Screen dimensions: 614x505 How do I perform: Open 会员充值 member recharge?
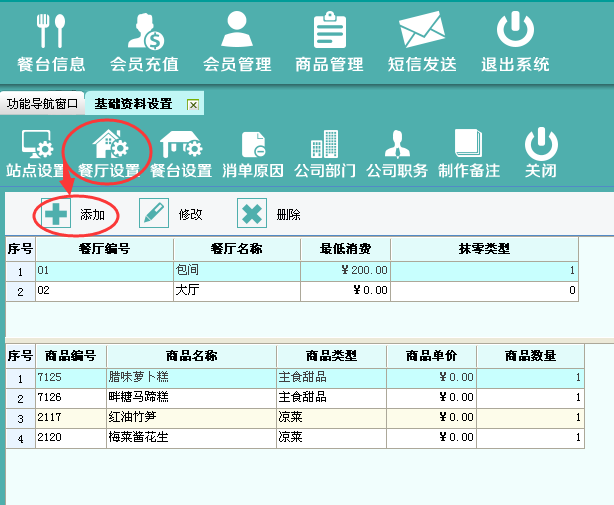(144, 41)
